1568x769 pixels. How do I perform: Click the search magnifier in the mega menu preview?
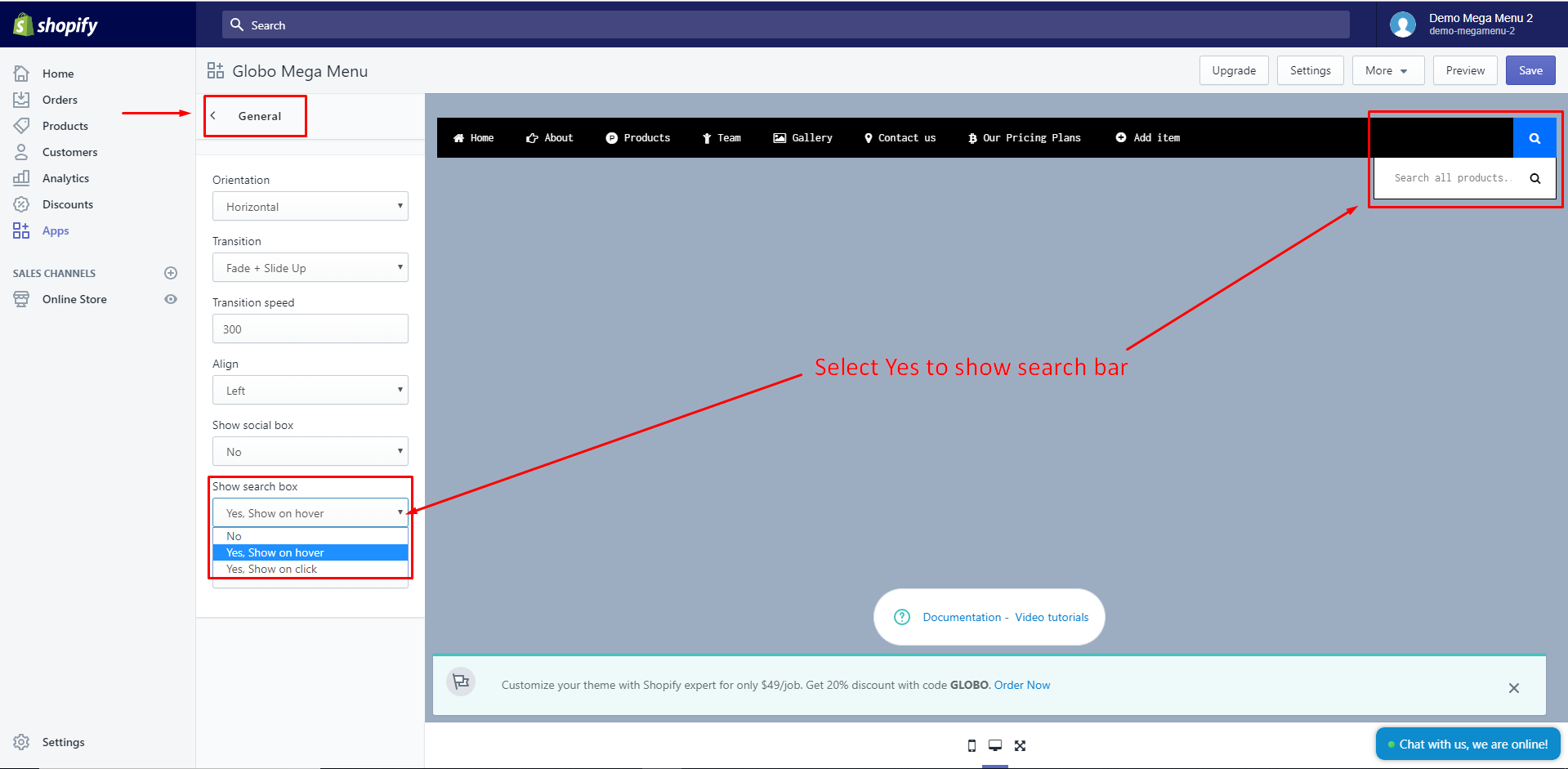pyautogui.click(x=1534, y=137)
